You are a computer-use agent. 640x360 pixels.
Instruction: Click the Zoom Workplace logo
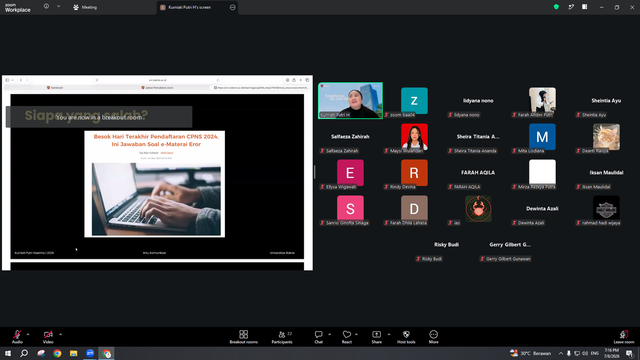tap(18, 8)
